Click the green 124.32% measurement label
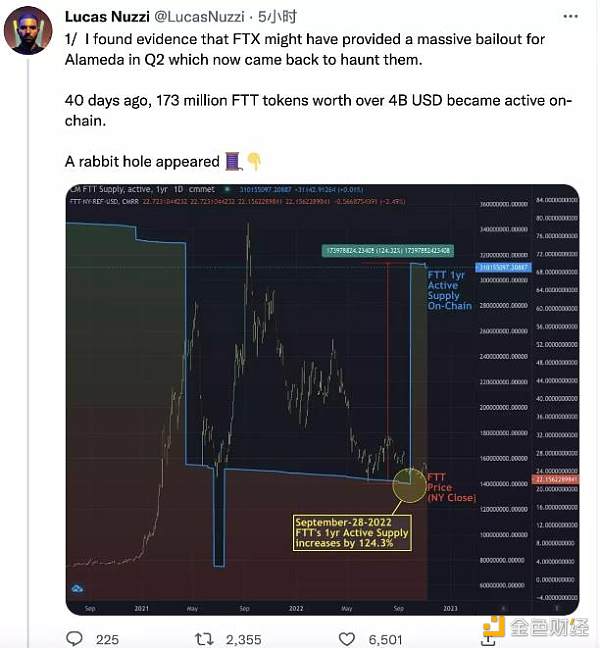600x648 pixels. point(387,250)
